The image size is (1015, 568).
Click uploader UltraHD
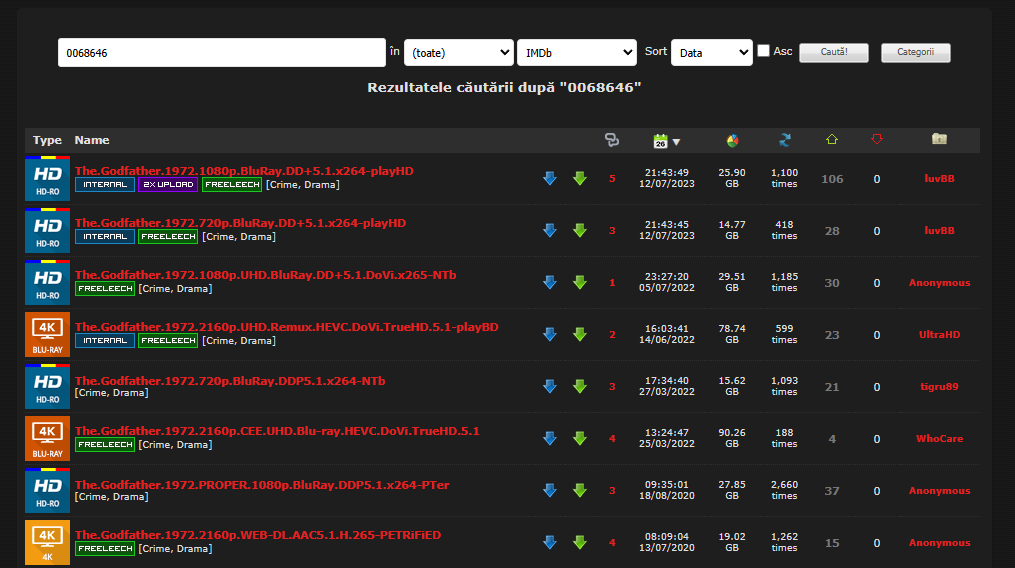click(939, 335)
